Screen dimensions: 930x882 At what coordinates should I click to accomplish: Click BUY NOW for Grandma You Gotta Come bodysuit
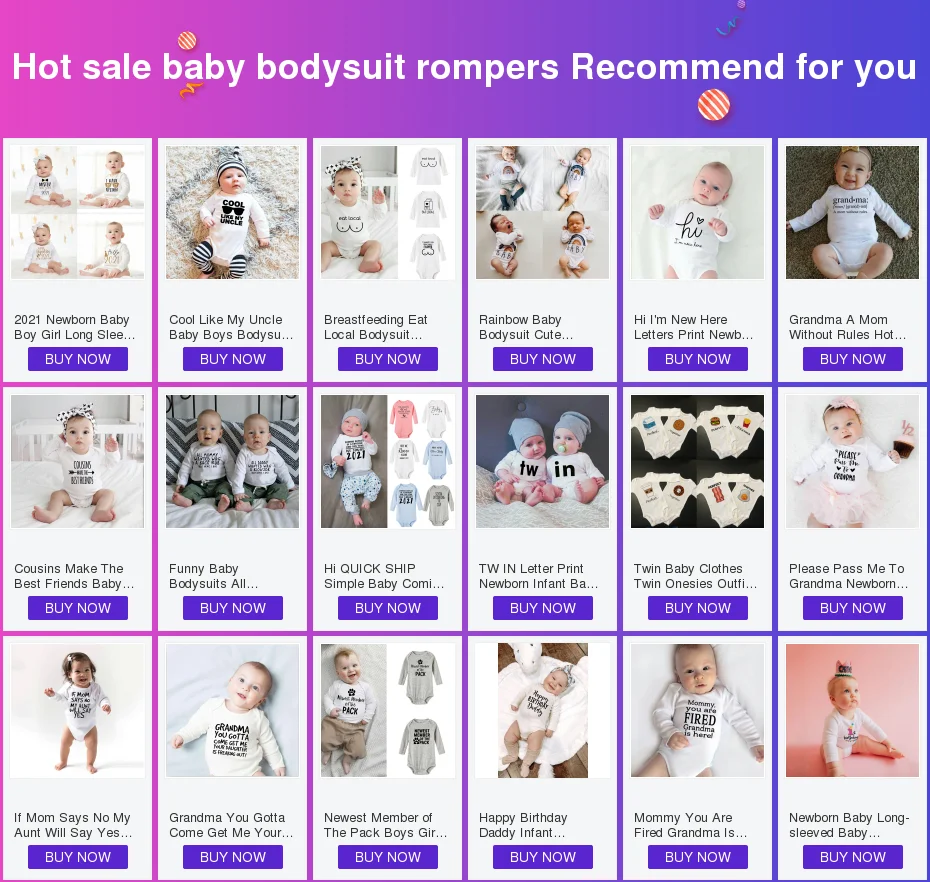tap(232, 857)
